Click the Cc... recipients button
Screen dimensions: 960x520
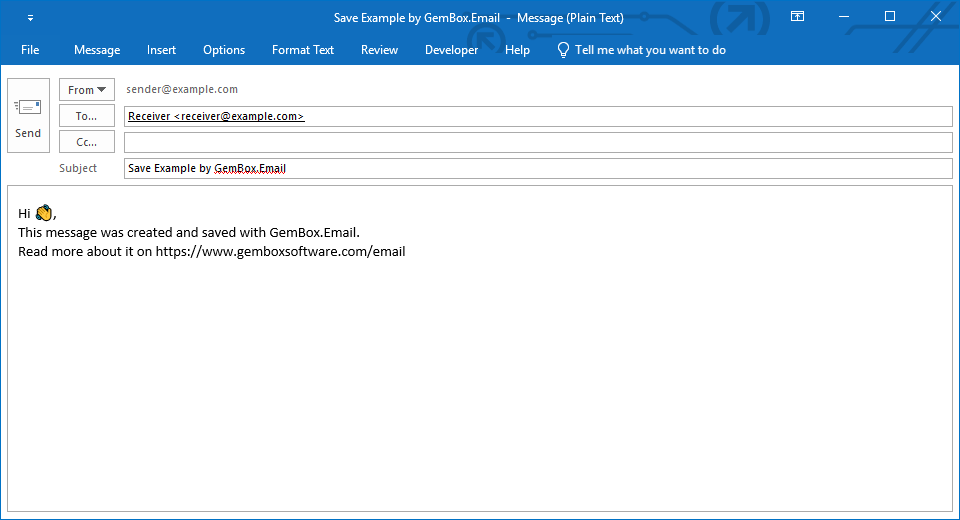coord(87,142)
